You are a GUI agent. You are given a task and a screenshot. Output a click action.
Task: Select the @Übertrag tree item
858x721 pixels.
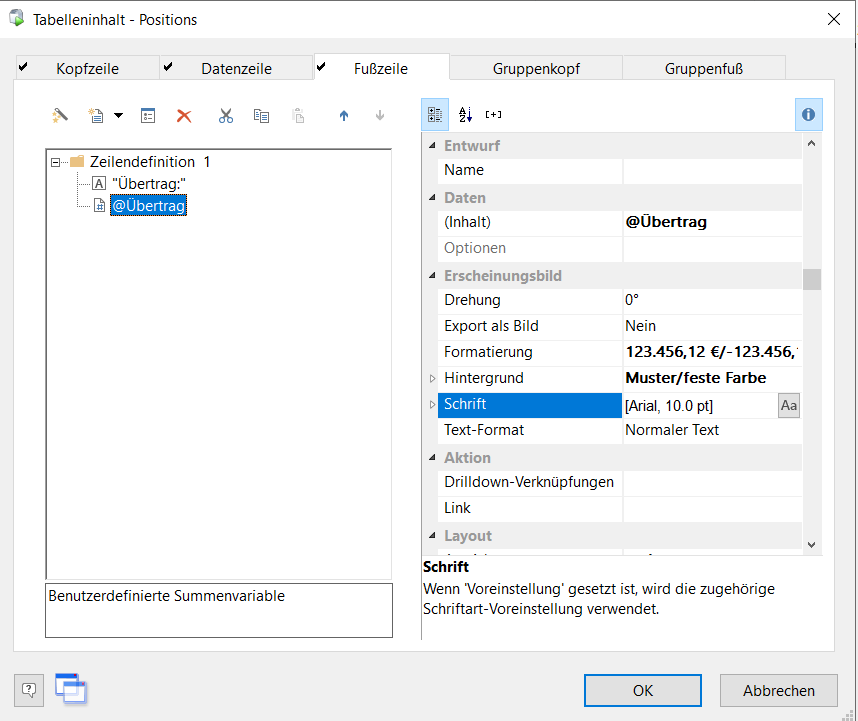click(148, 205)
